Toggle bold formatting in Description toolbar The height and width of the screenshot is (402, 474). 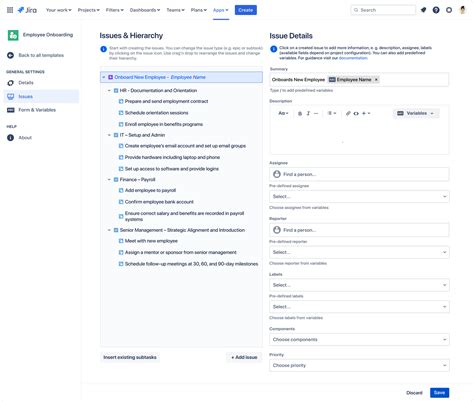coord(300,113)
